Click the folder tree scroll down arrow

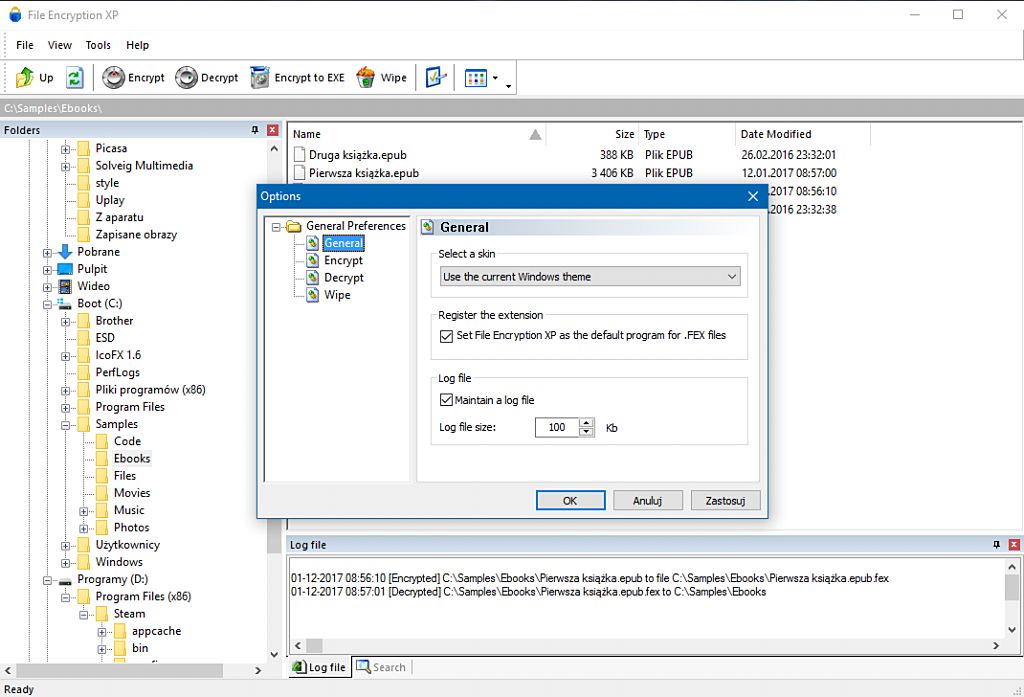pyautogui.click(x=274, y=655)
